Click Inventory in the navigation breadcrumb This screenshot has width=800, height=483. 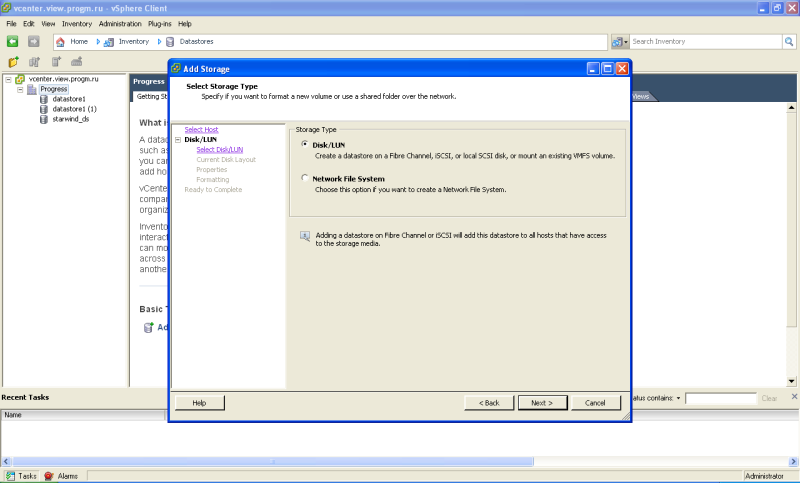click(134, 42)
